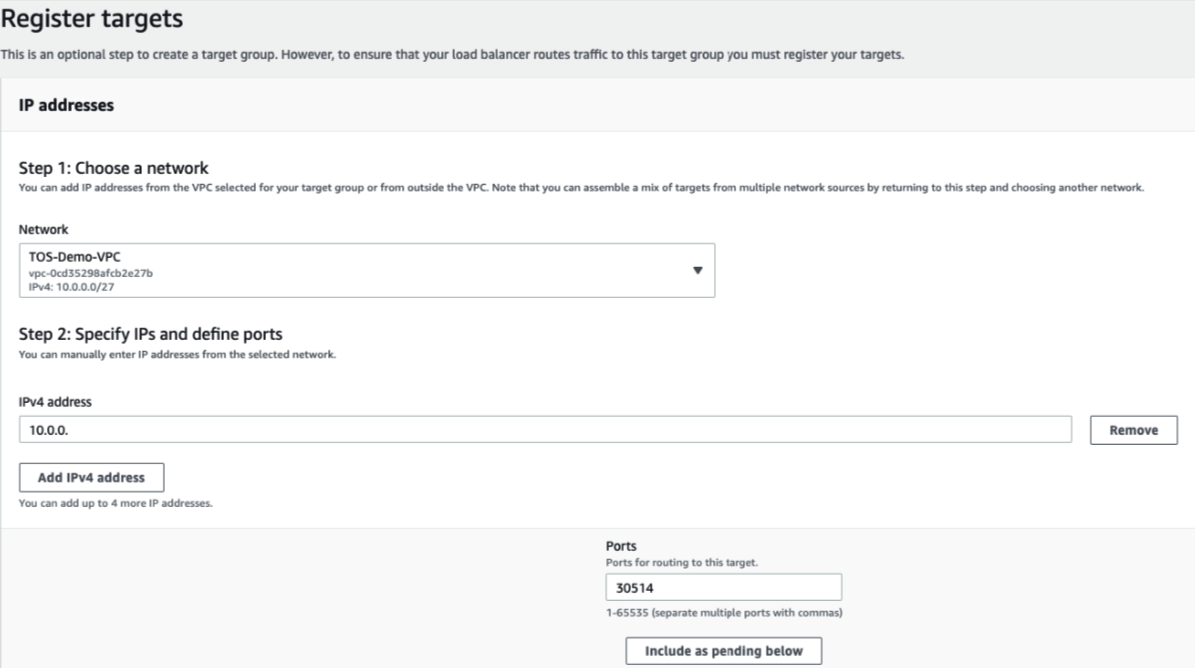Click the IP addresses section header
Image resolution: width=1195 pixels, height=668 pixels.
click(x=66, y=105)
